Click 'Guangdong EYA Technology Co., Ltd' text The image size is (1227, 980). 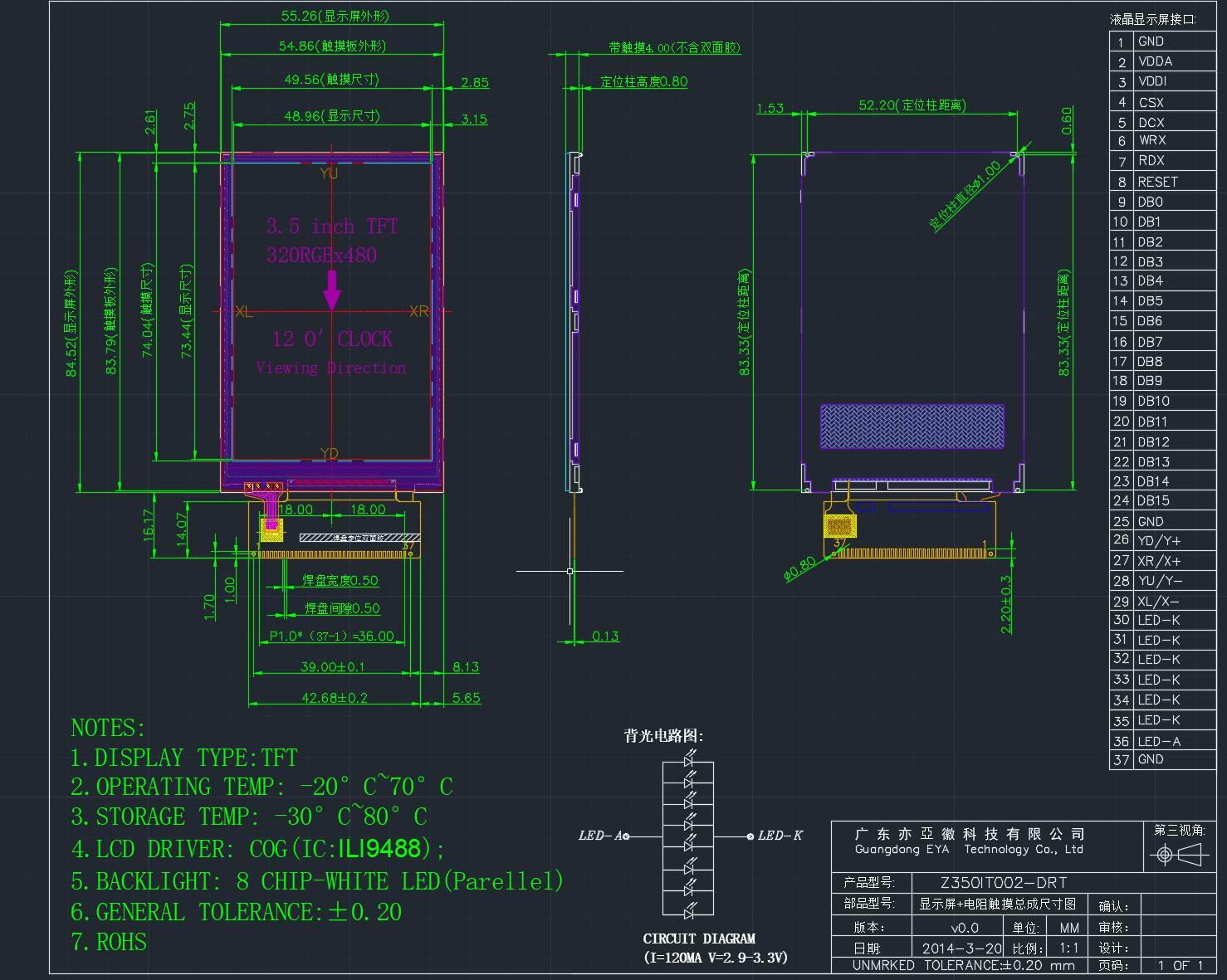tap(969, 850)
